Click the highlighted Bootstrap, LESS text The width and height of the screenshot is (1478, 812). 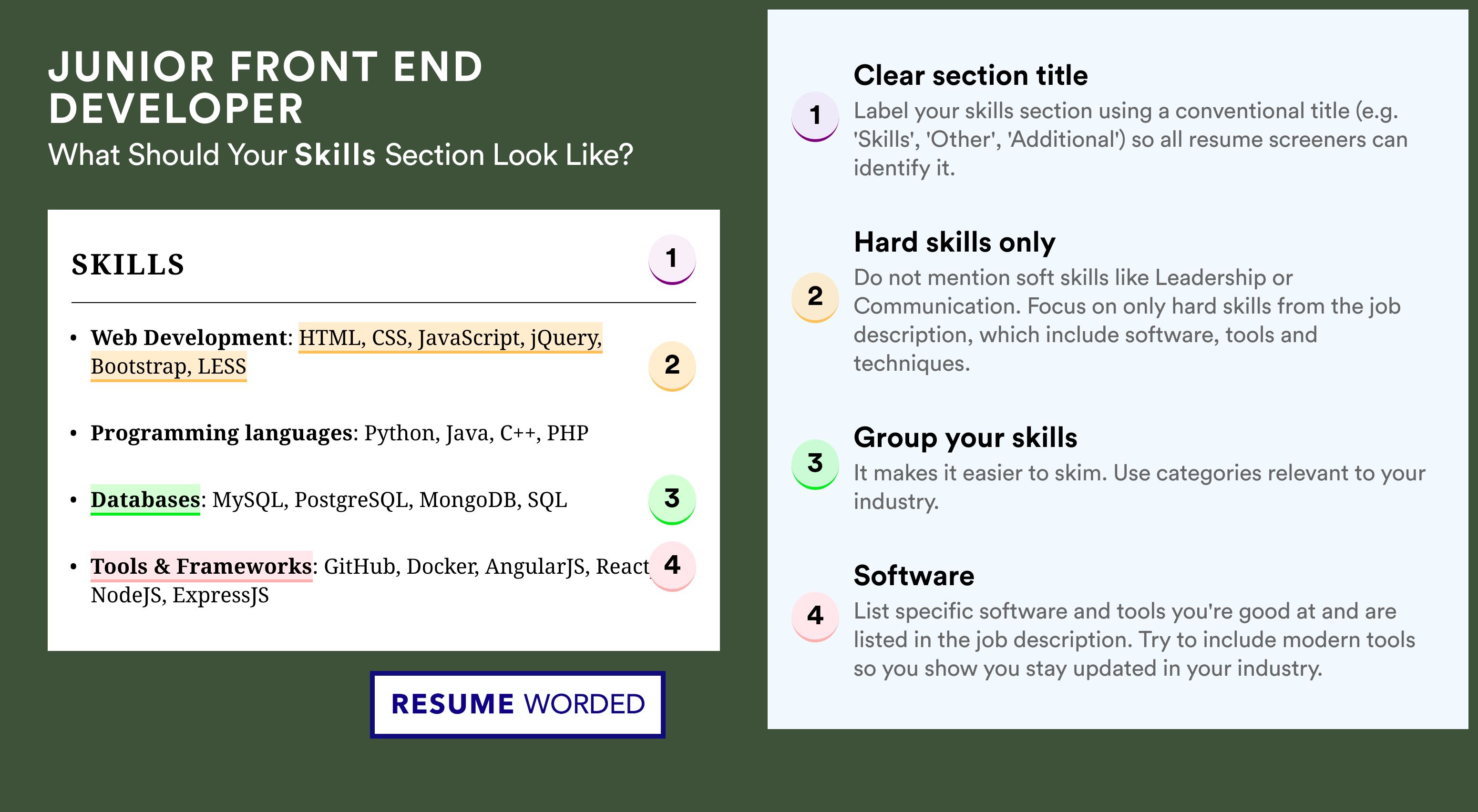point(169,366)
